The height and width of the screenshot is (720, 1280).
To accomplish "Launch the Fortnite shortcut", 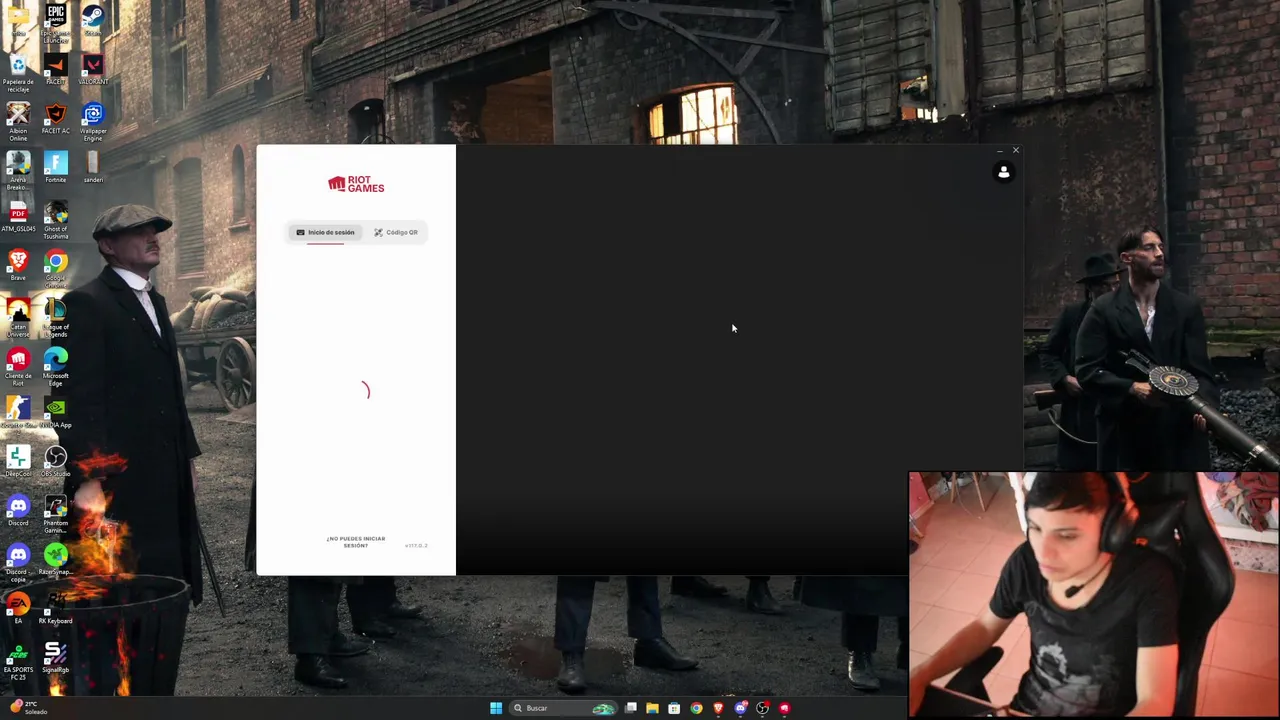I will tap(56, 167).
